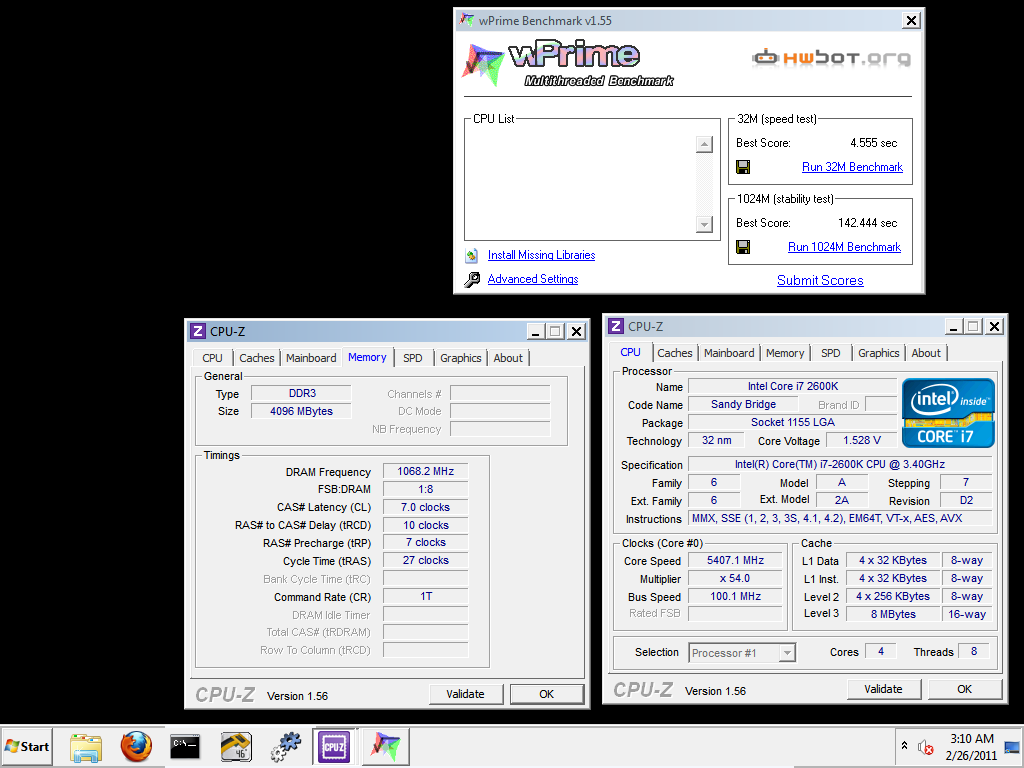This screenshot has width=1024, height=768.
Task: Click the CPU List scroll down arrow
Action: tap(704, 224)
